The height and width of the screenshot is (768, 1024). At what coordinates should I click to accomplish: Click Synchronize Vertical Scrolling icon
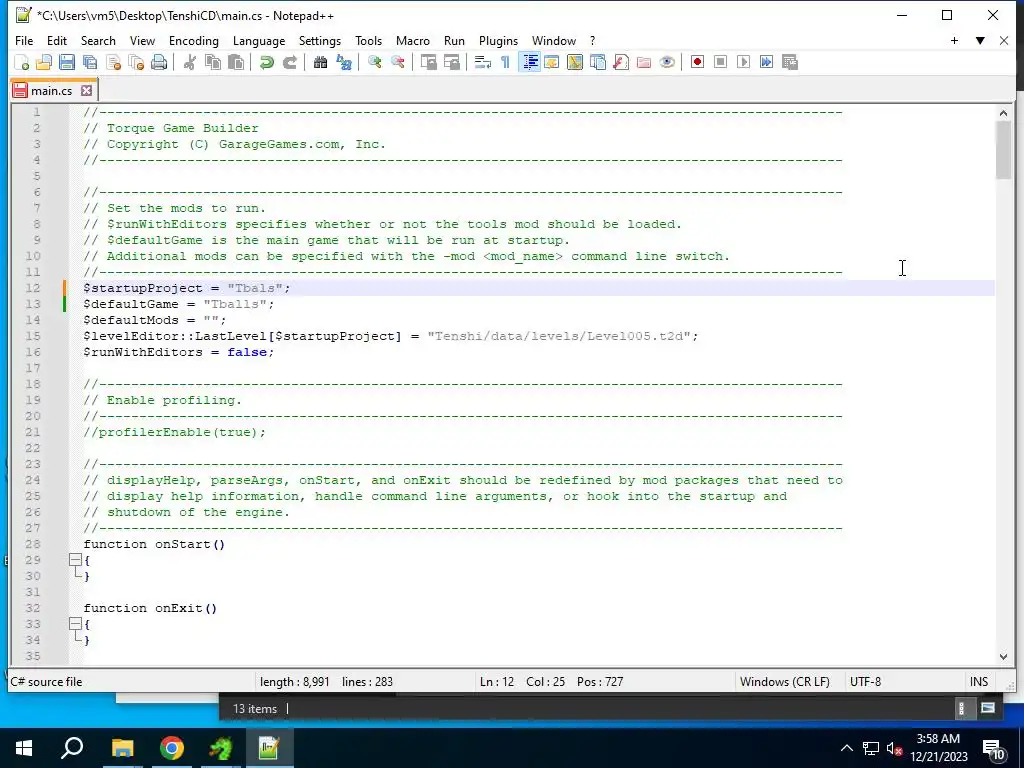pyautogui.click(x=428, y=62)
